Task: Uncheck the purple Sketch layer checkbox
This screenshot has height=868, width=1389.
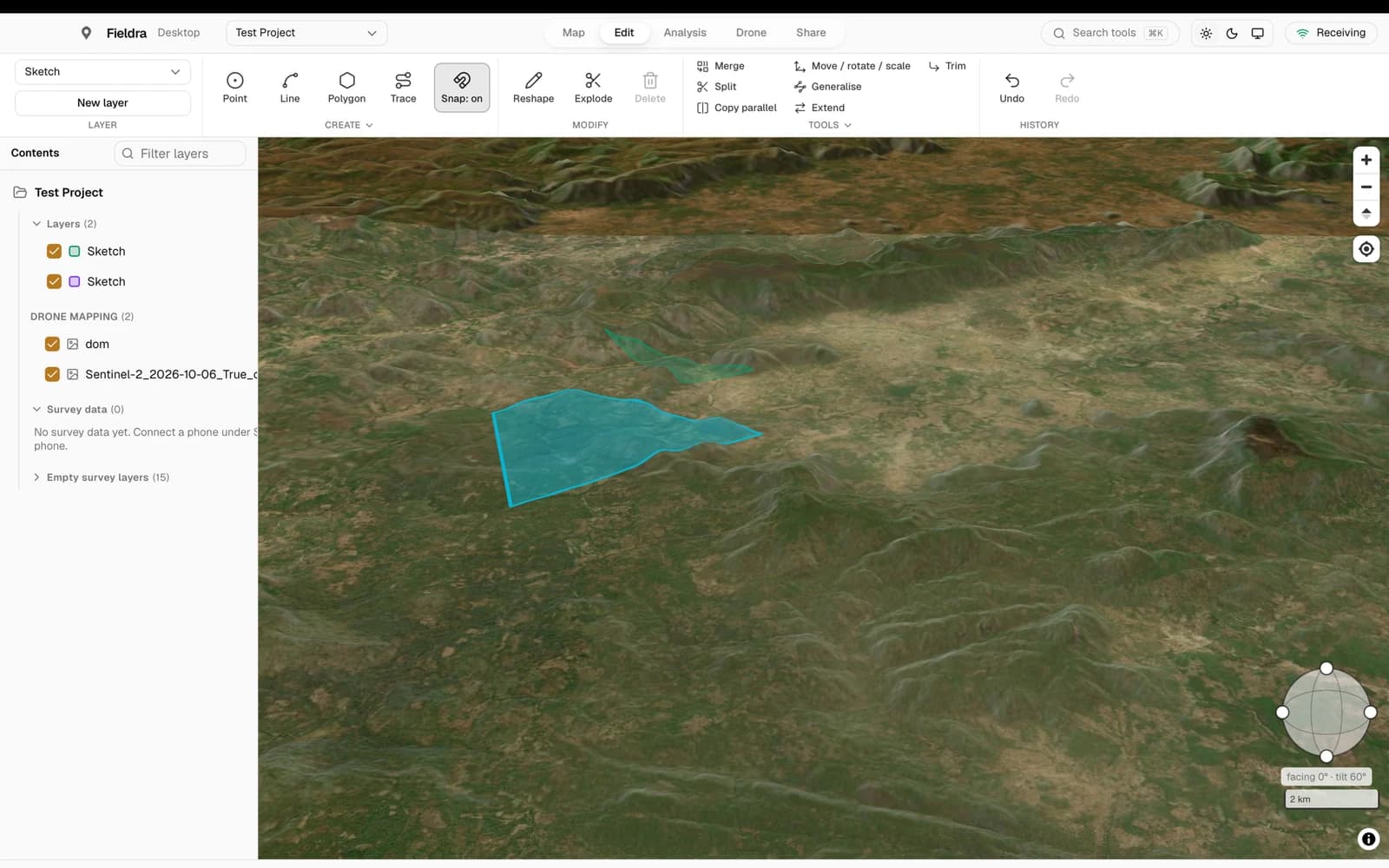Action: coord(54,281)
